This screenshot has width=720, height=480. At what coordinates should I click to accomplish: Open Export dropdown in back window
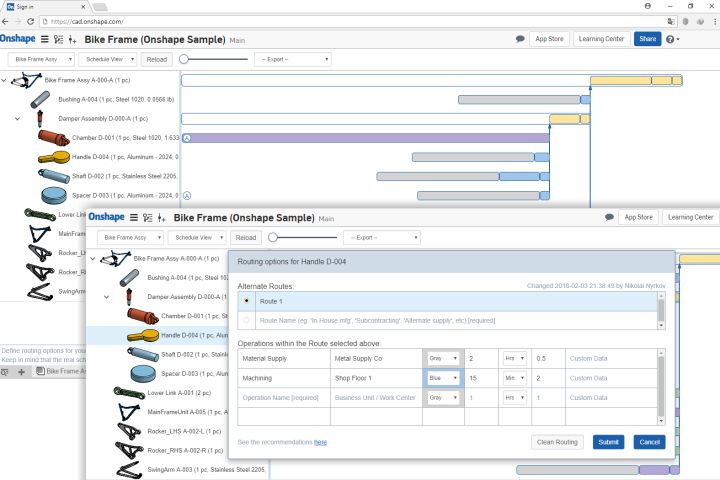293,59
